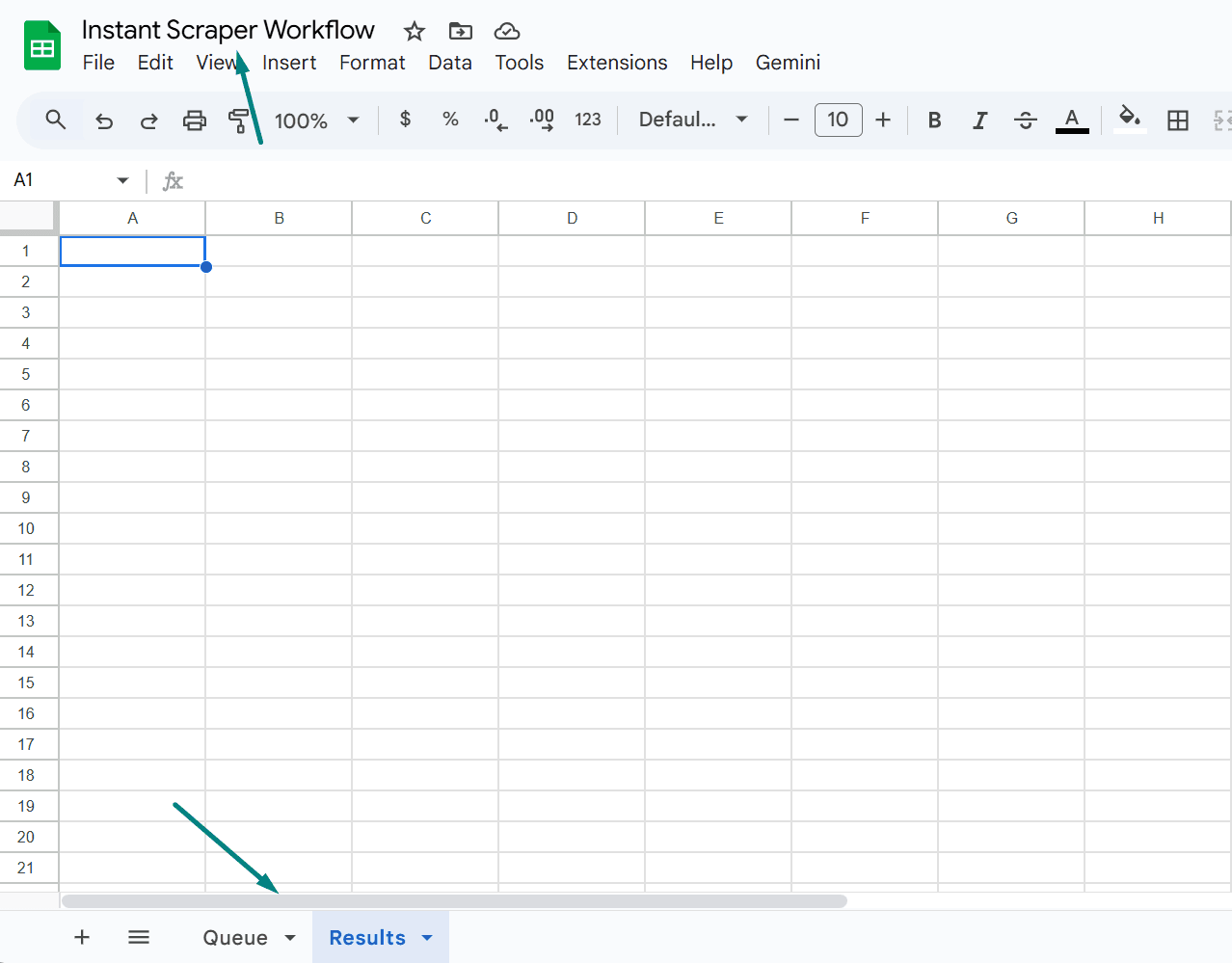
Task: Select the Results sheet tab
Action: click(x=367, y=938)
